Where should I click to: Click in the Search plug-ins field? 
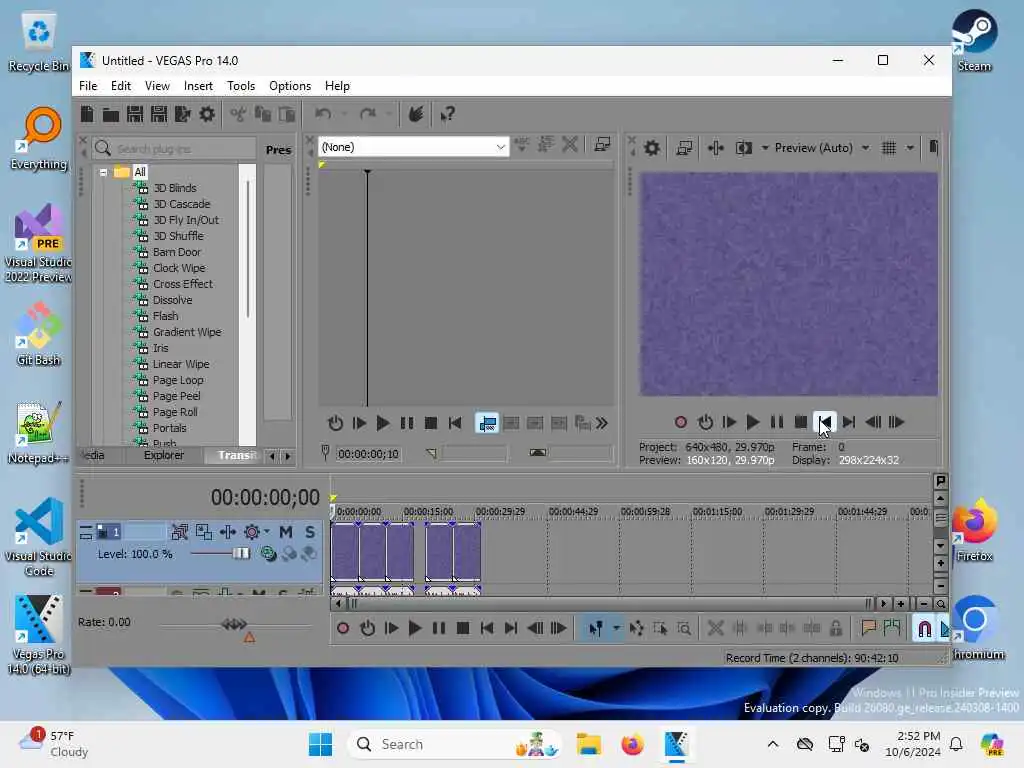point(174,149)
